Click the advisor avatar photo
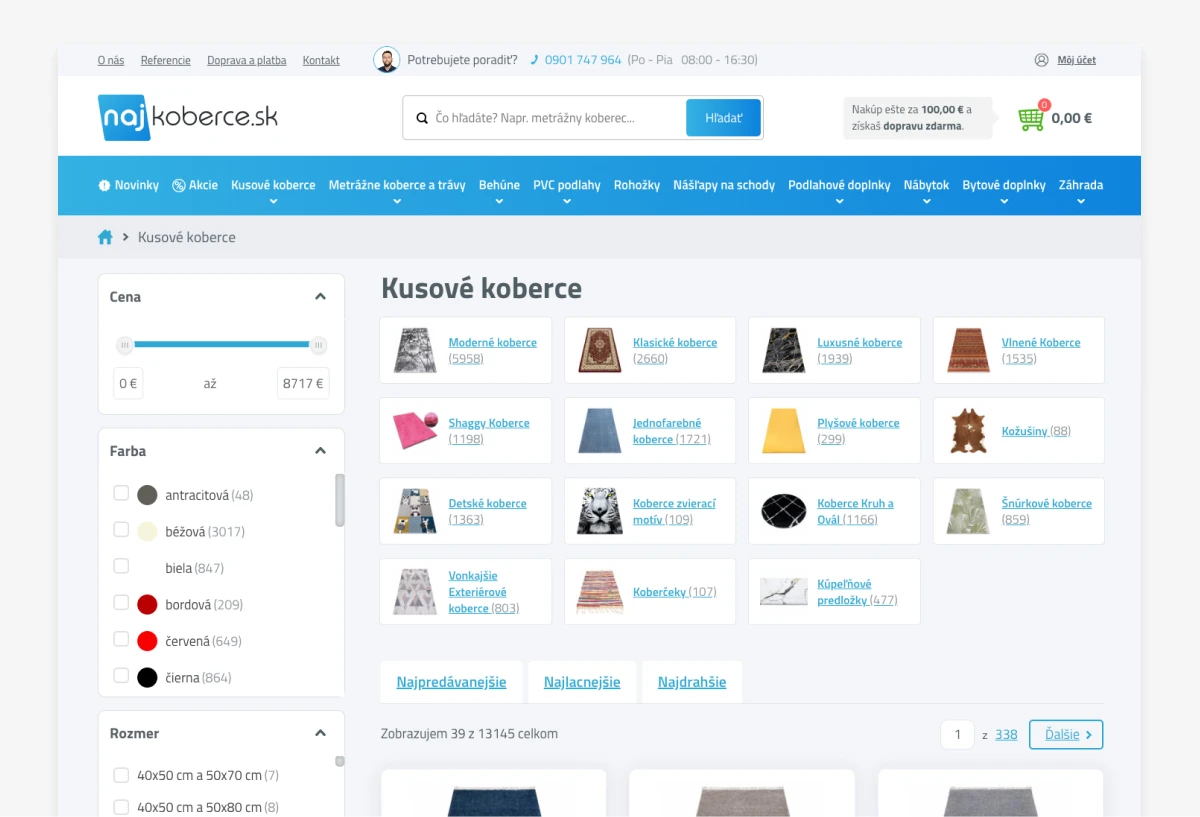1200x817 pixels. click(386, 60)
